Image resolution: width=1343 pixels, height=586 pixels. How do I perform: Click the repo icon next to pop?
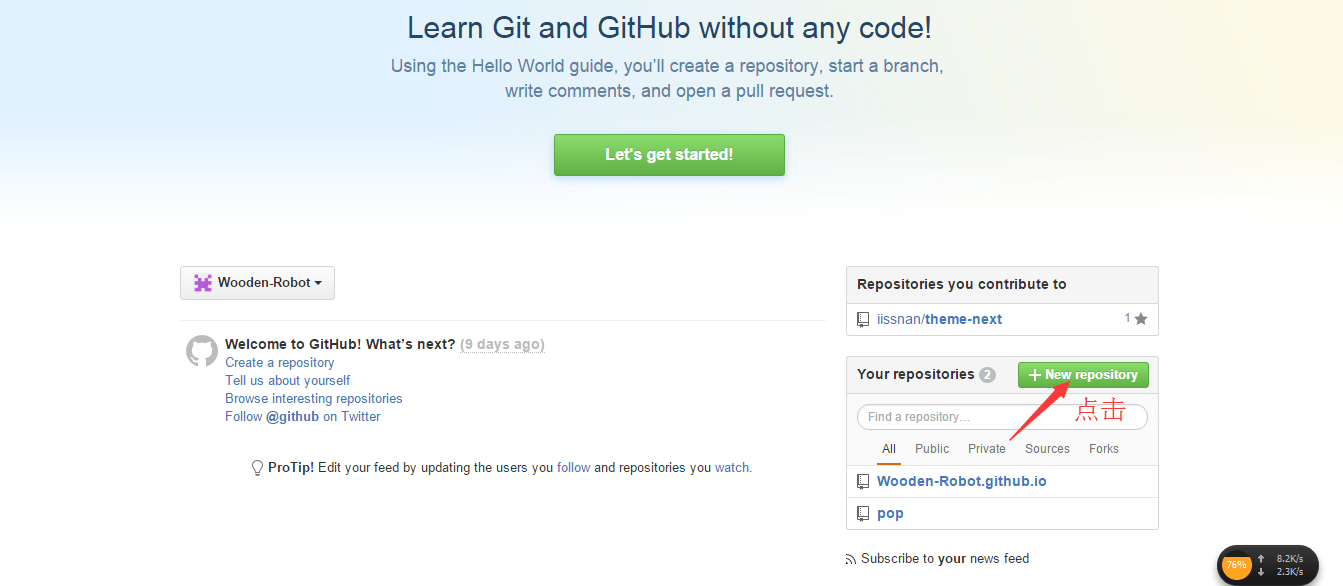(863, 514)
